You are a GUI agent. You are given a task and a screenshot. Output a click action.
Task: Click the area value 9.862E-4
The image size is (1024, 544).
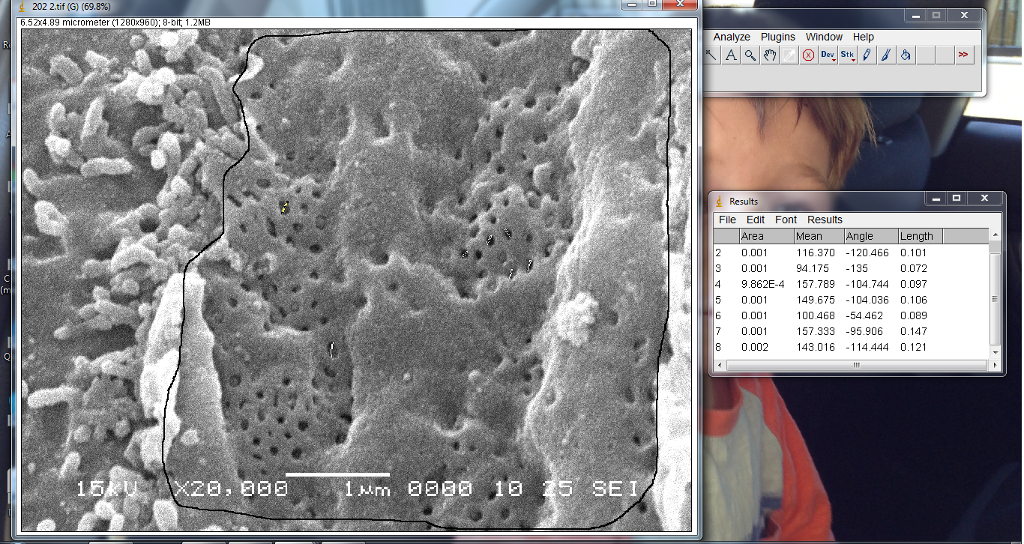click(x=763, y=284)
